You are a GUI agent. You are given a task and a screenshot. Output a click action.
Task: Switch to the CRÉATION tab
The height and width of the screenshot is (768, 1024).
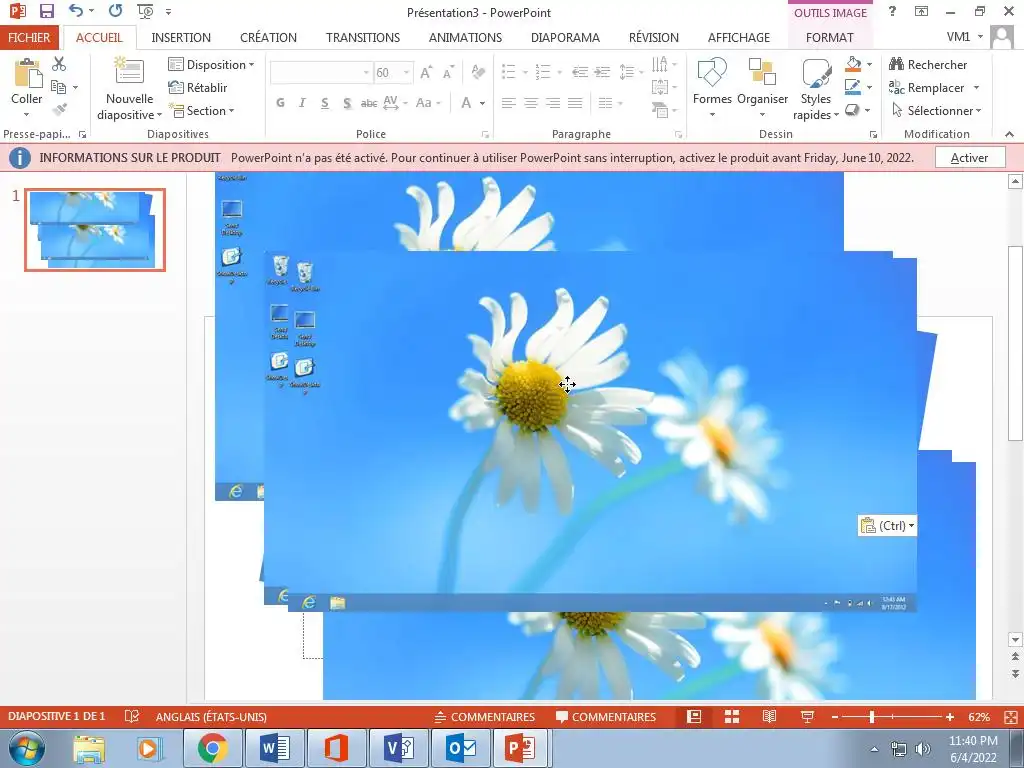268,37
